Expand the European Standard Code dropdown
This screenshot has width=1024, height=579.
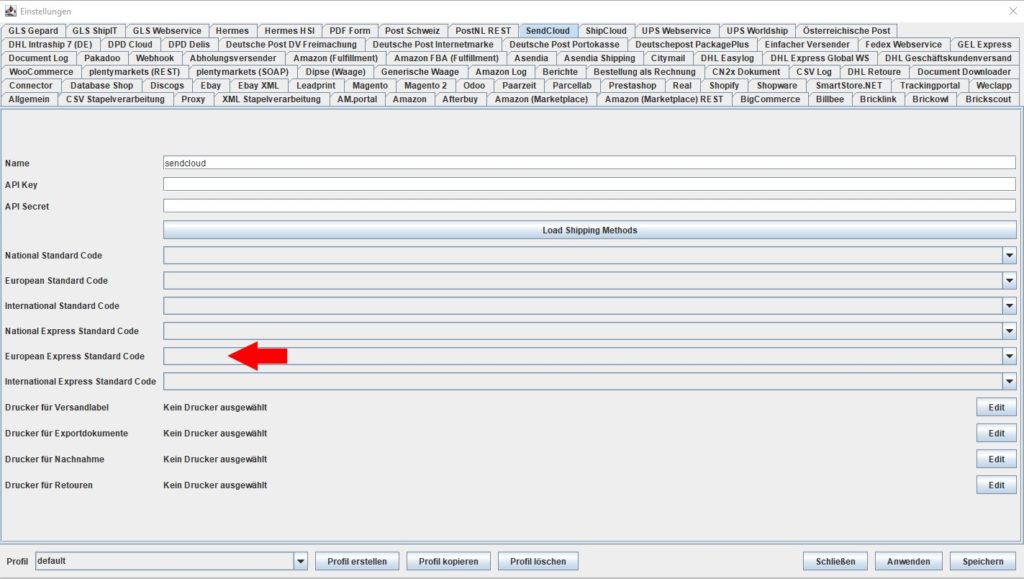[x=1009, y=281]
